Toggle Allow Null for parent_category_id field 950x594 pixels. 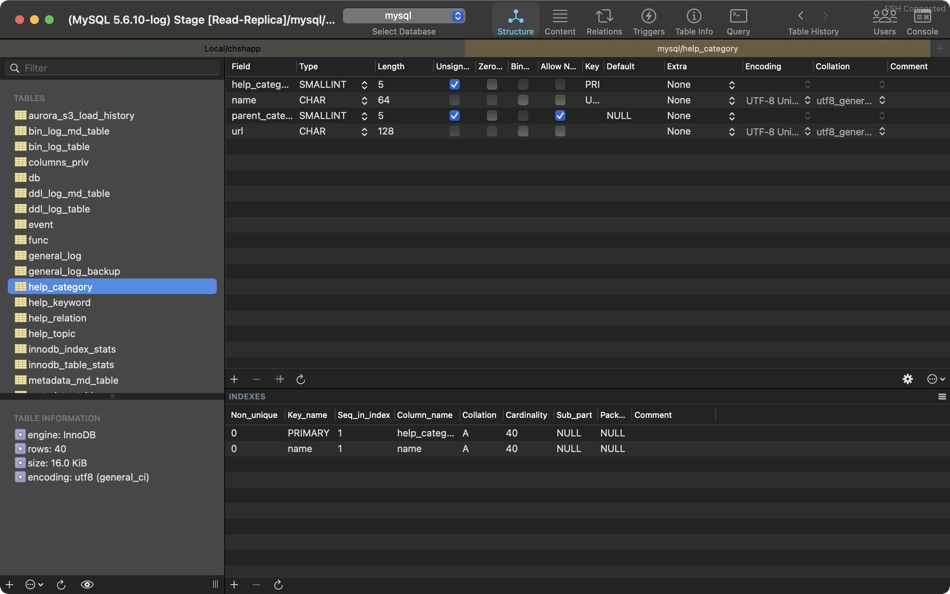click(x=560, y=116)
